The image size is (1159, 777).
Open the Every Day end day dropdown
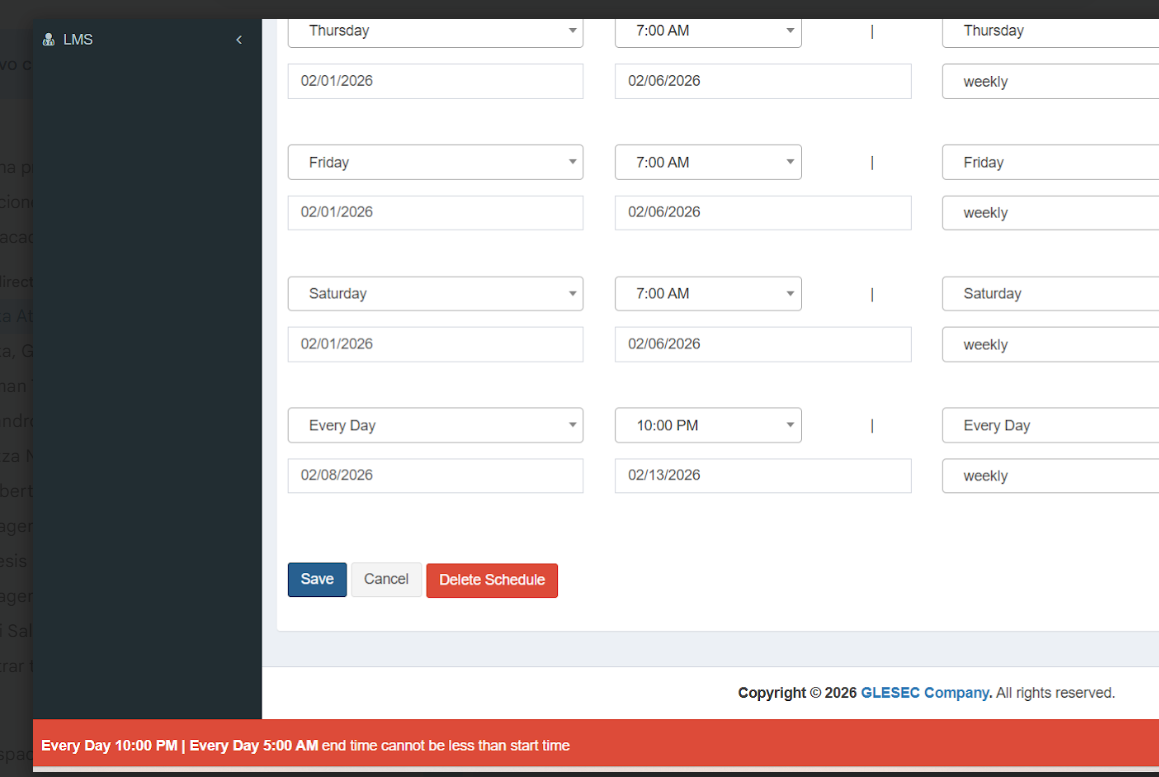pyautogui.click(x=1050, y=425)
